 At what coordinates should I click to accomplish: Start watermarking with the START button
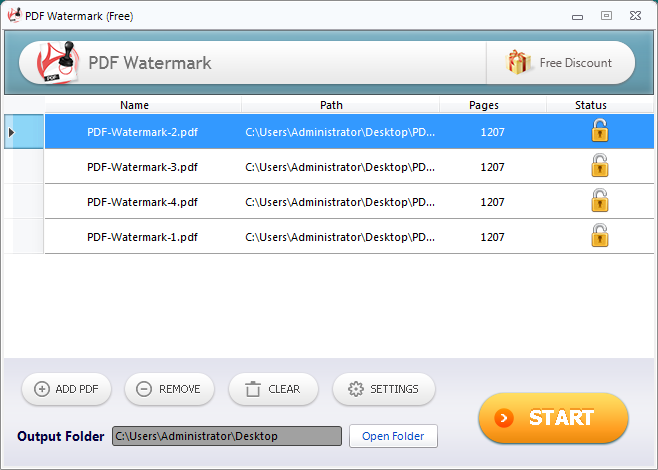point(553,418)
